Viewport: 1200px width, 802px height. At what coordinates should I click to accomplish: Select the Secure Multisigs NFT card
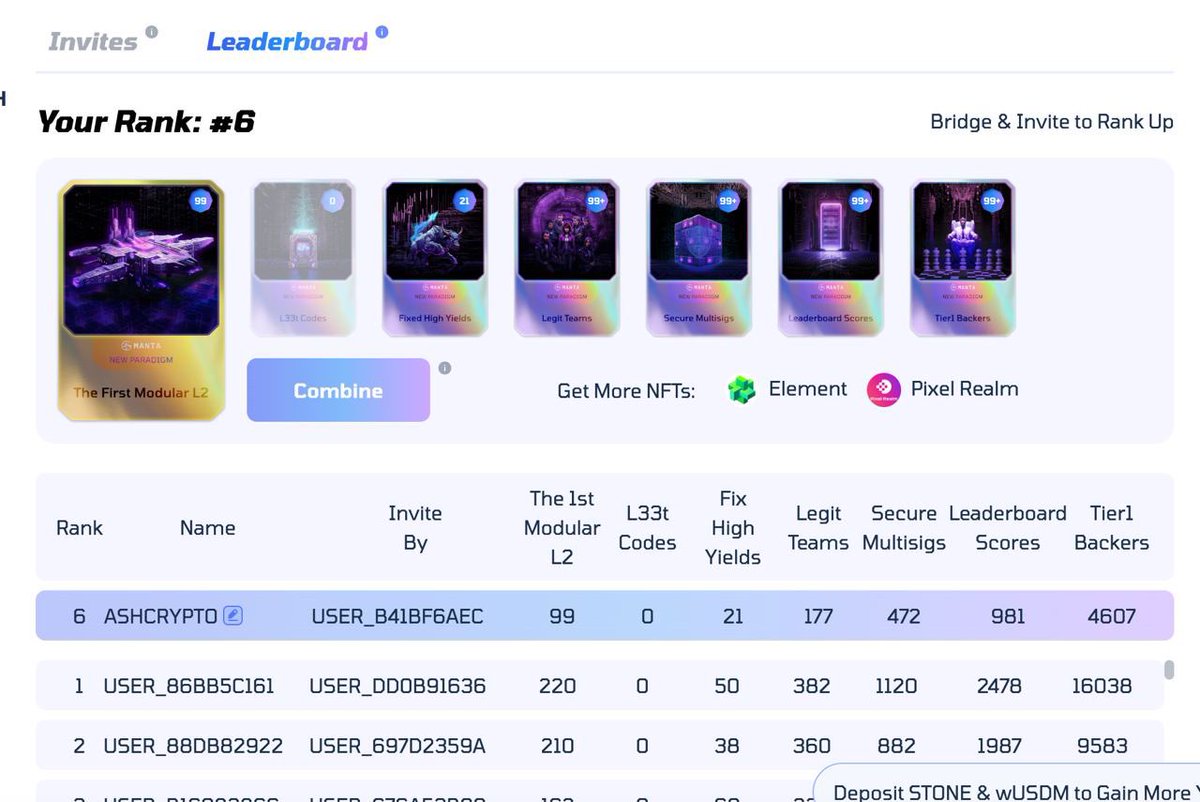698,257
